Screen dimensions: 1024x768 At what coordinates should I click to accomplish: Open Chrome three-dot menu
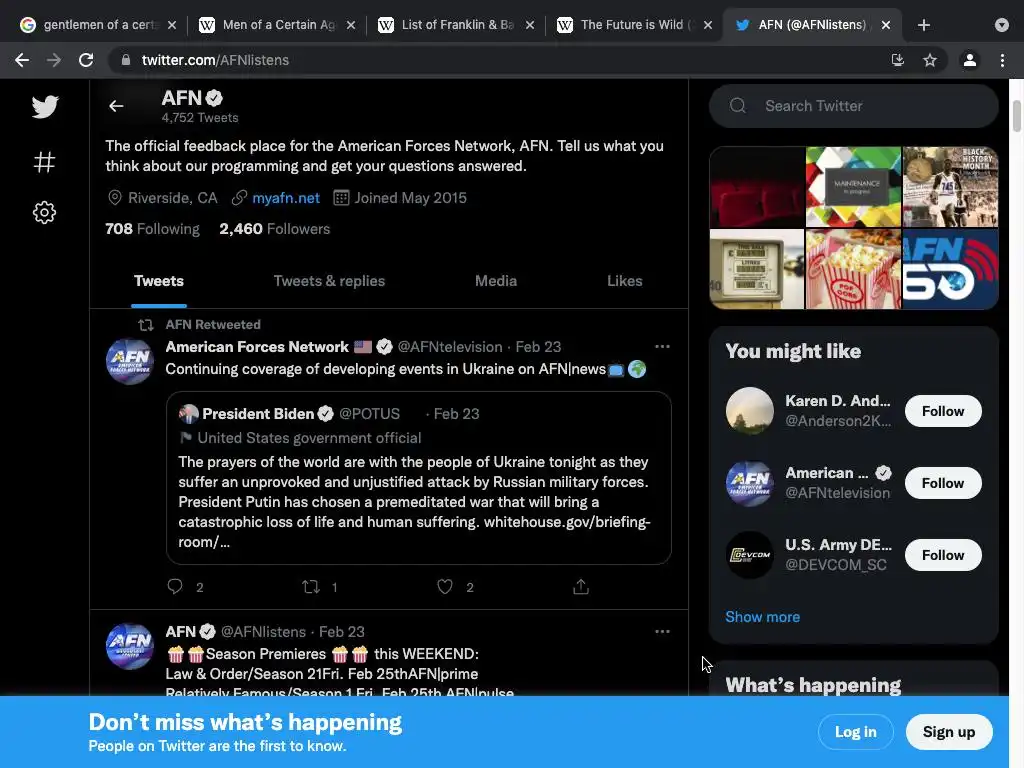tap(1002, 60)
